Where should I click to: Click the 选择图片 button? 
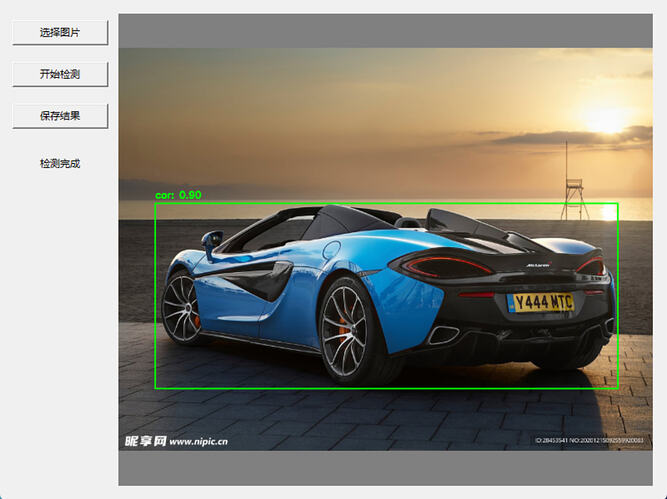[60, 32]
